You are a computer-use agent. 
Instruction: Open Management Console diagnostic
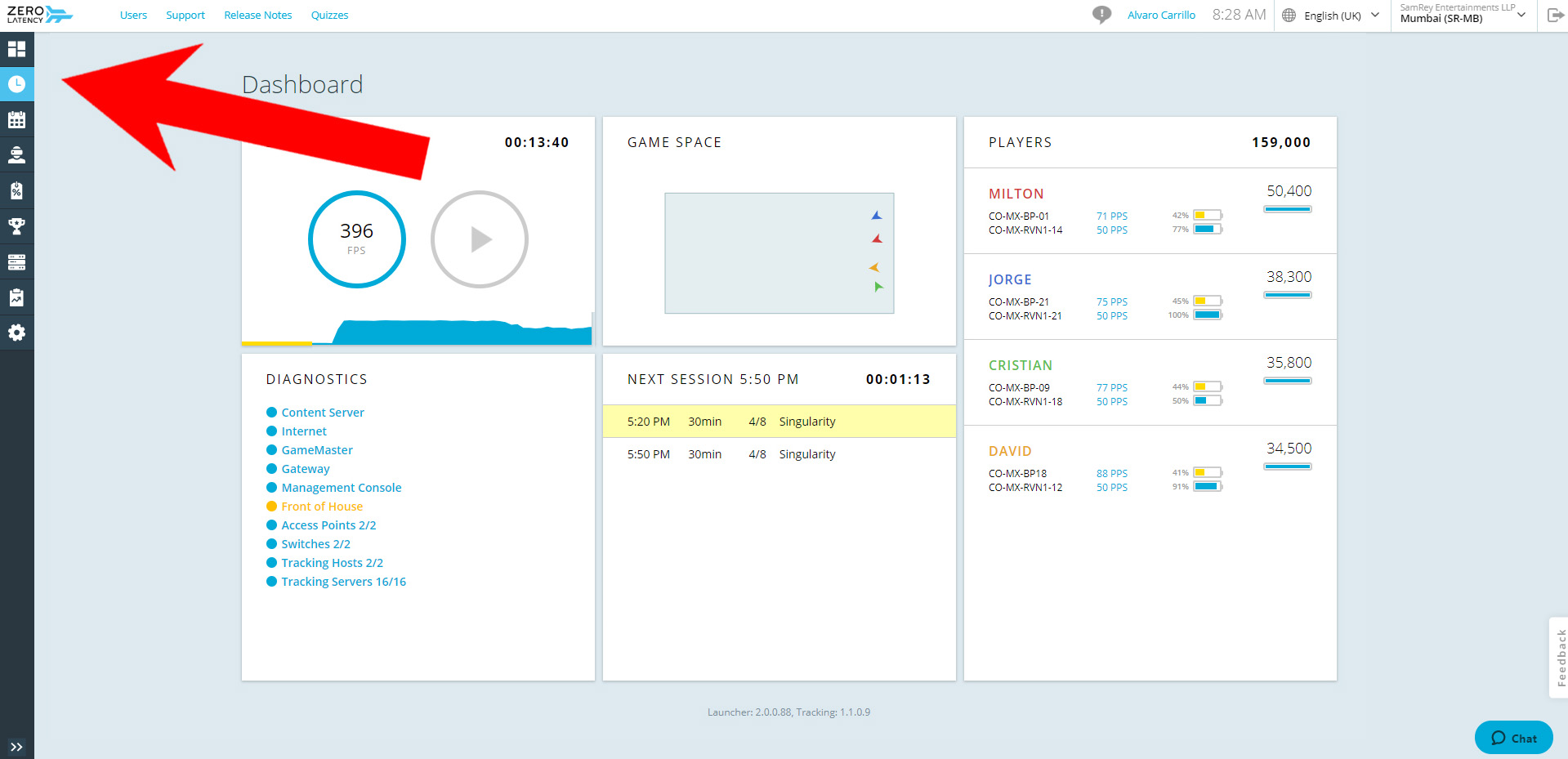(x=334, y=488)
